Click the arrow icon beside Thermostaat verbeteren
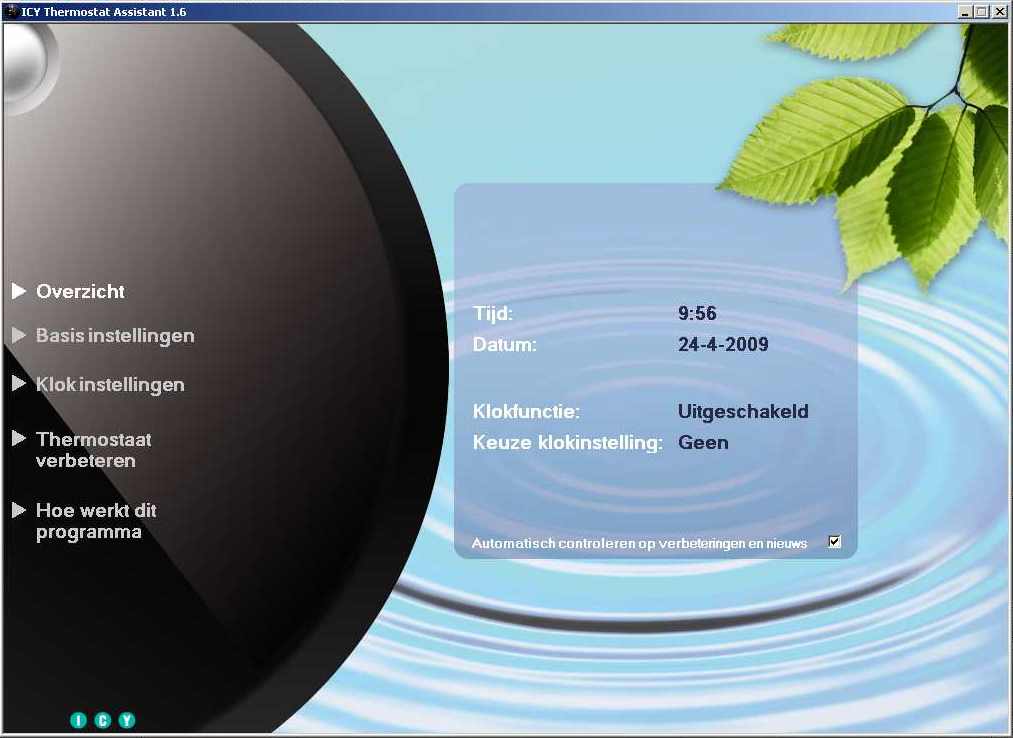Viewport: 1013px width, 738px height. click(x=19, y=439)
